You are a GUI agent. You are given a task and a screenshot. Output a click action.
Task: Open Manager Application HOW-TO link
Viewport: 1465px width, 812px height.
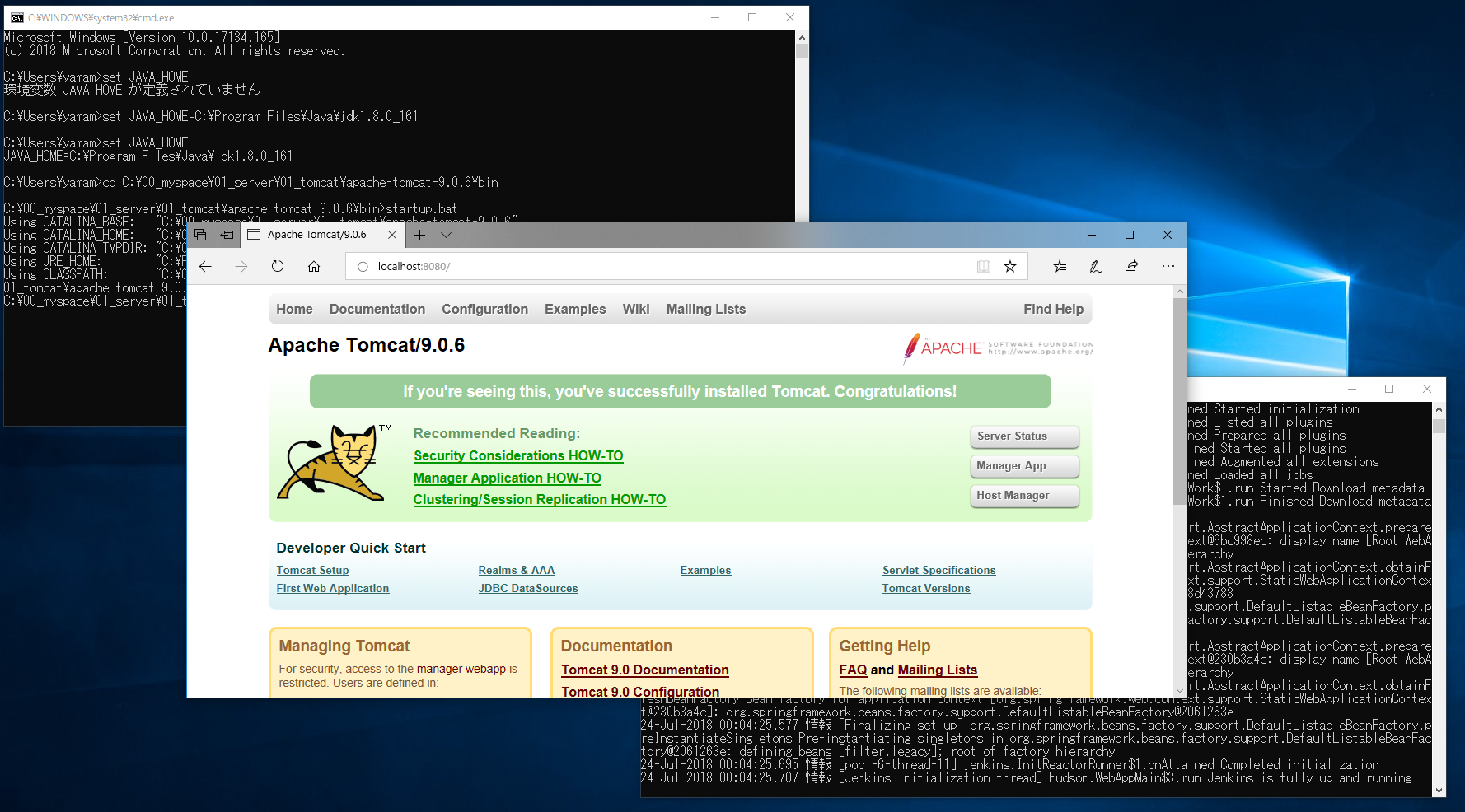(508, 478)
